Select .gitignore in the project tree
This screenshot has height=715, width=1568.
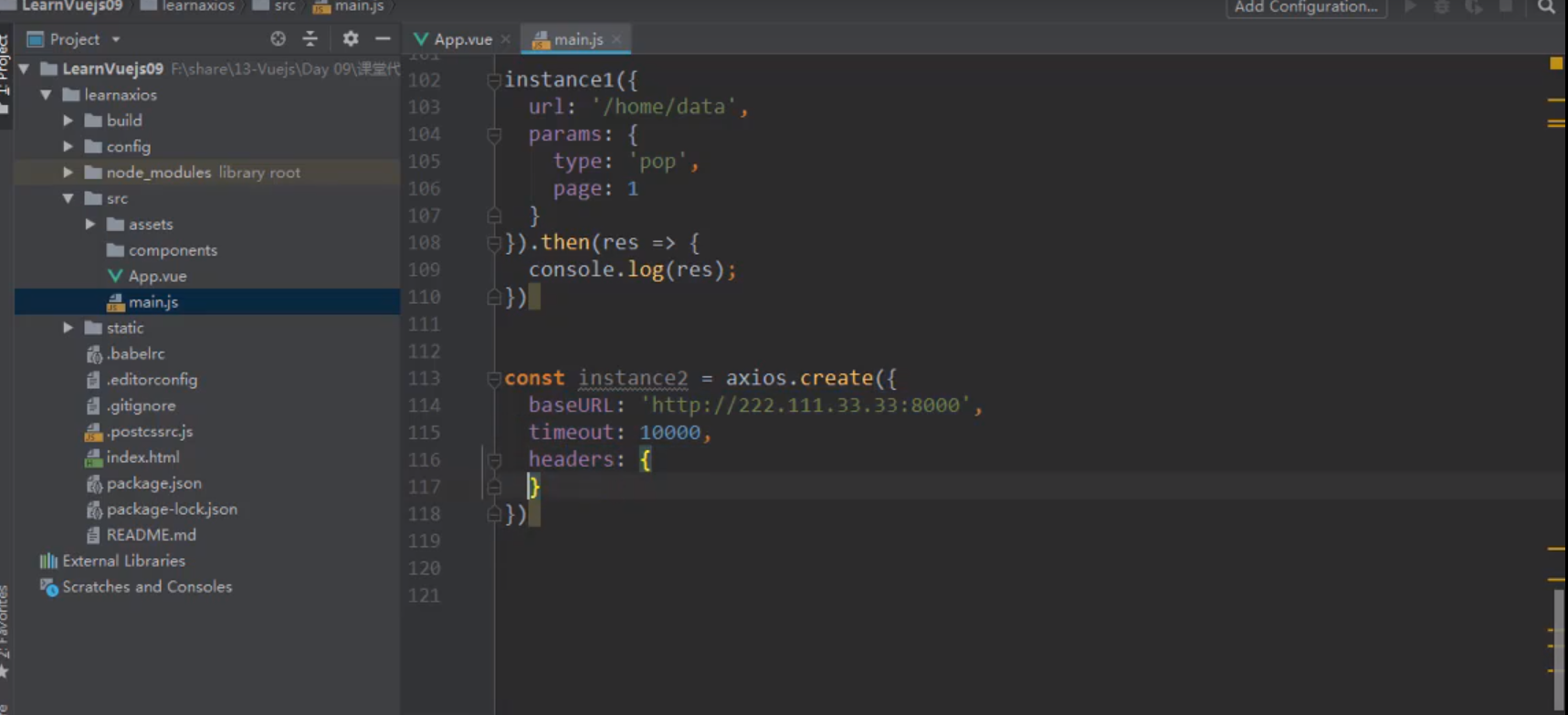[141, 405]
